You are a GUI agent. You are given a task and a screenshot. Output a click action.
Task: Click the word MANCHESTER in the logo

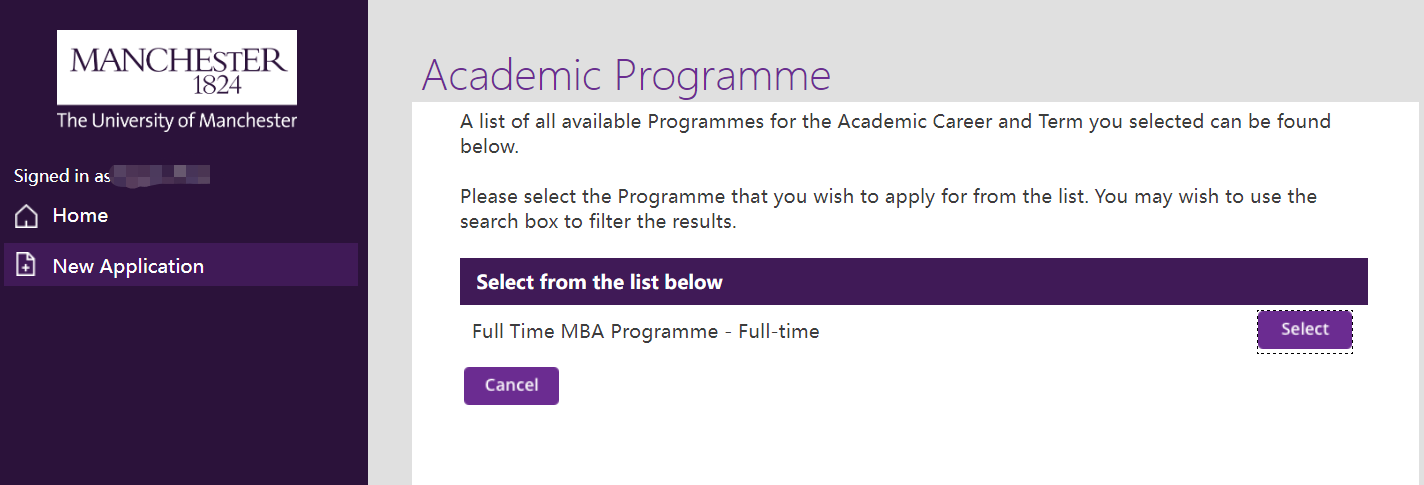click(x=178, y=59)
